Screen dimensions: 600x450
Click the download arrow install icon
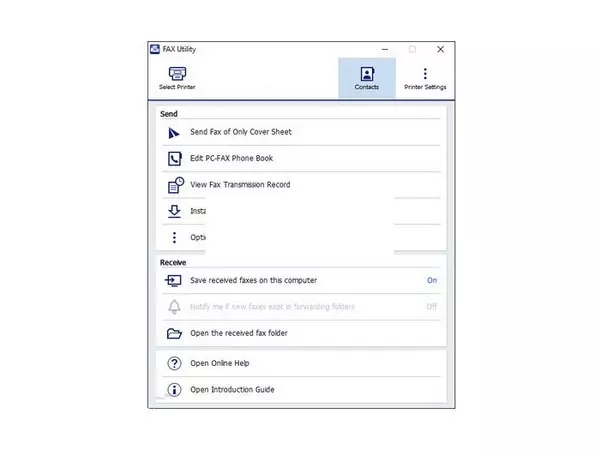click(x=174, y=211)
